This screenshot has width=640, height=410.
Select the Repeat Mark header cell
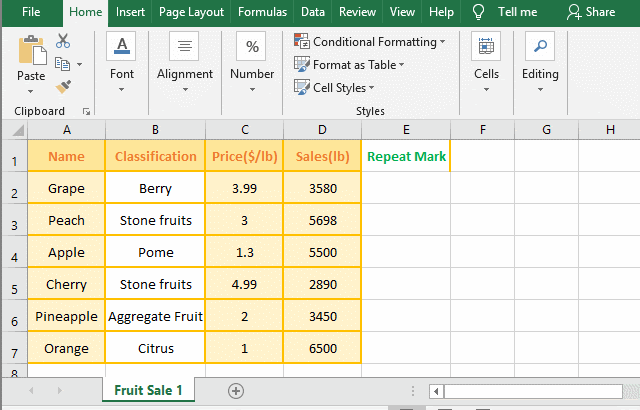(406, 156)
